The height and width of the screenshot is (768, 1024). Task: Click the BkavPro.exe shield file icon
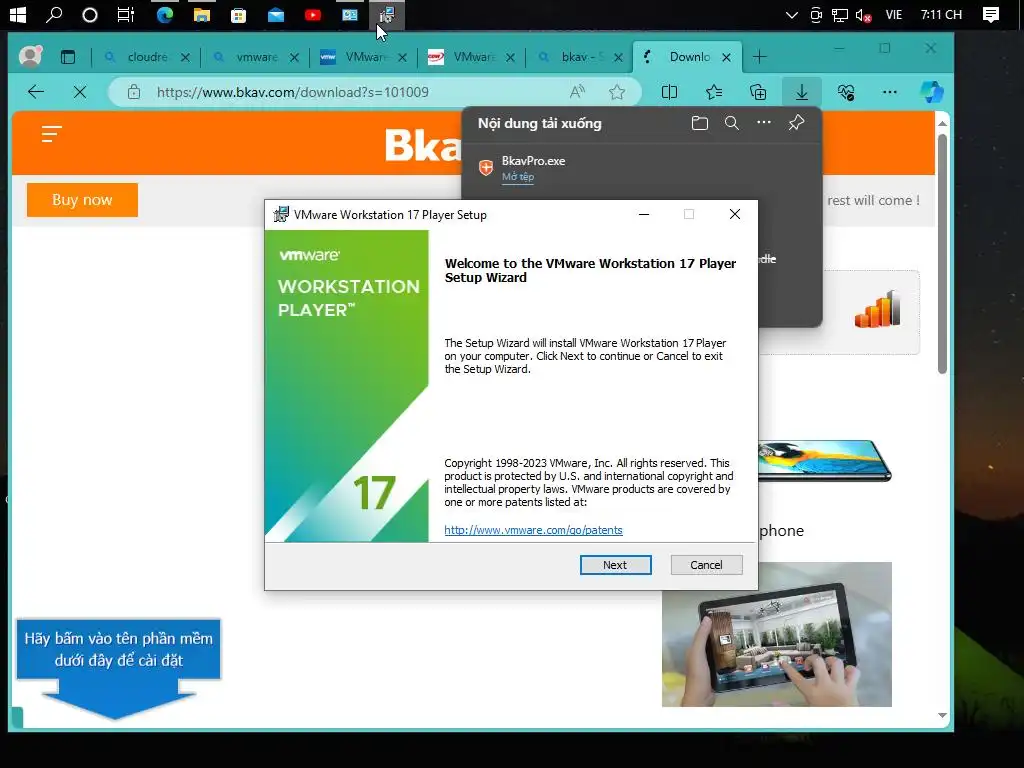click(486, 168)
